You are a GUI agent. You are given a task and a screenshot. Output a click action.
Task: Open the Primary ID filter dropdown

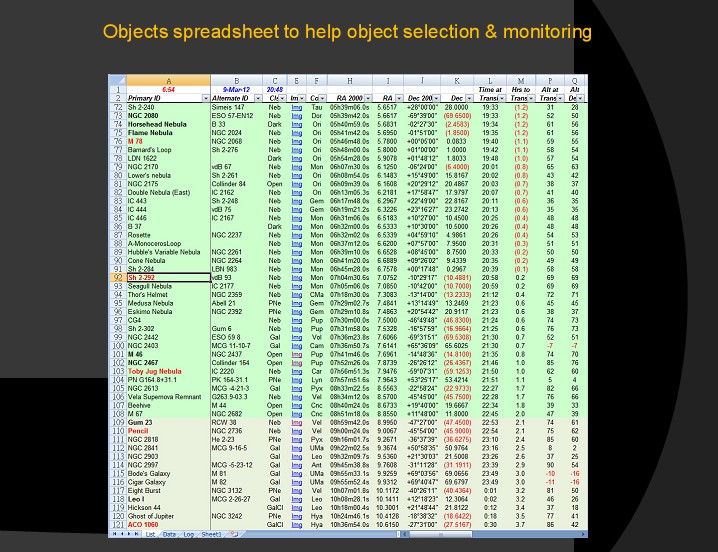205,98
